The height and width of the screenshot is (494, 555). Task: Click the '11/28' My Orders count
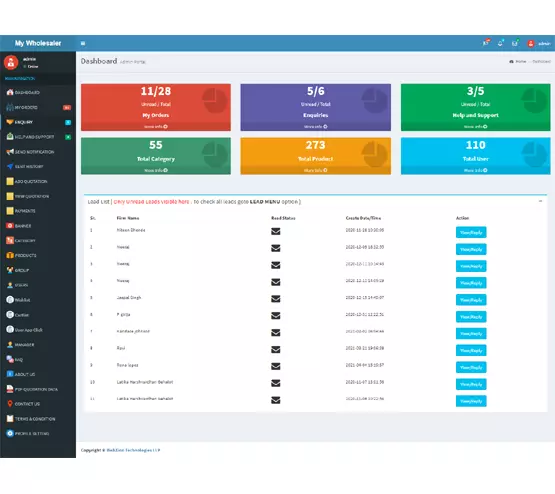coord(156,91)
